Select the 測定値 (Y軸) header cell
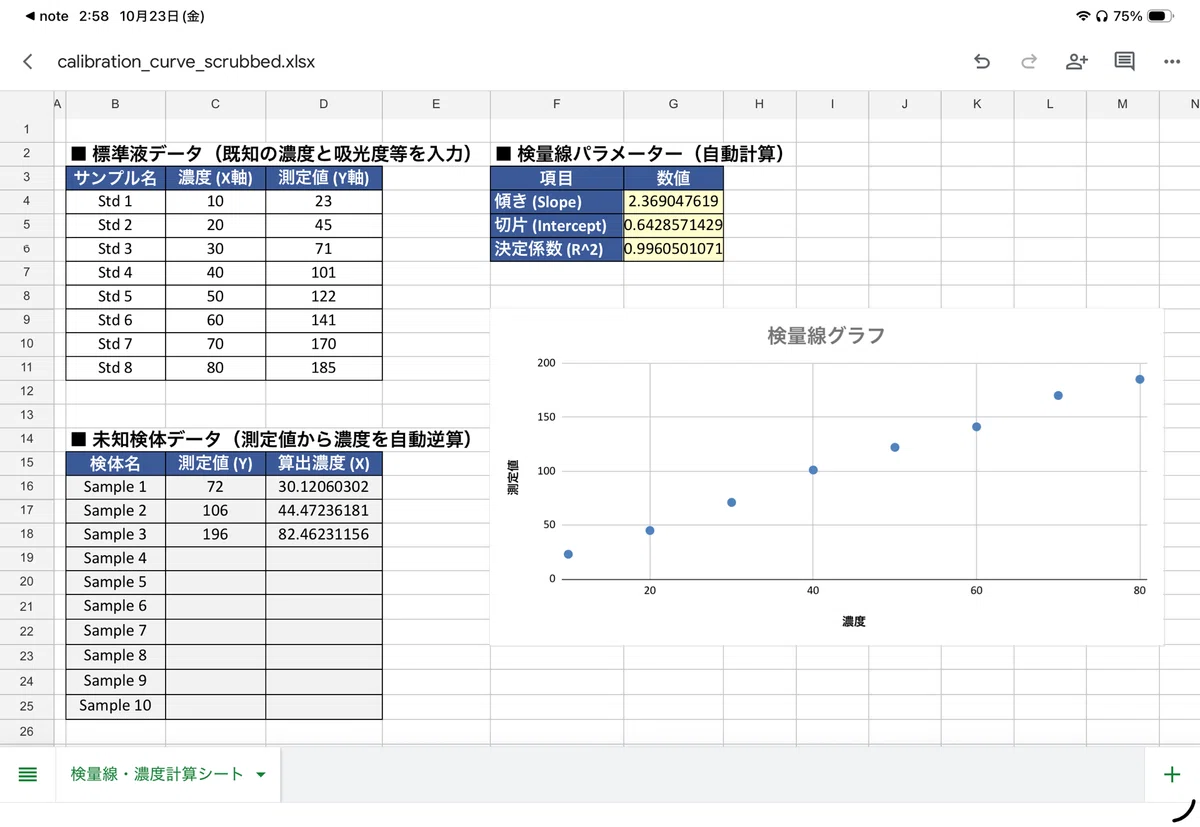1200x827 pixels. point(324,178)
